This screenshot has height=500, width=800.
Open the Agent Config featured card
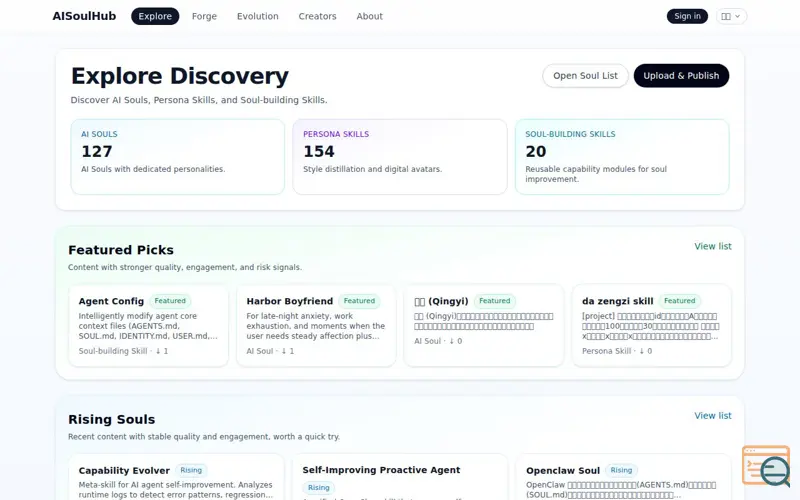148,326
